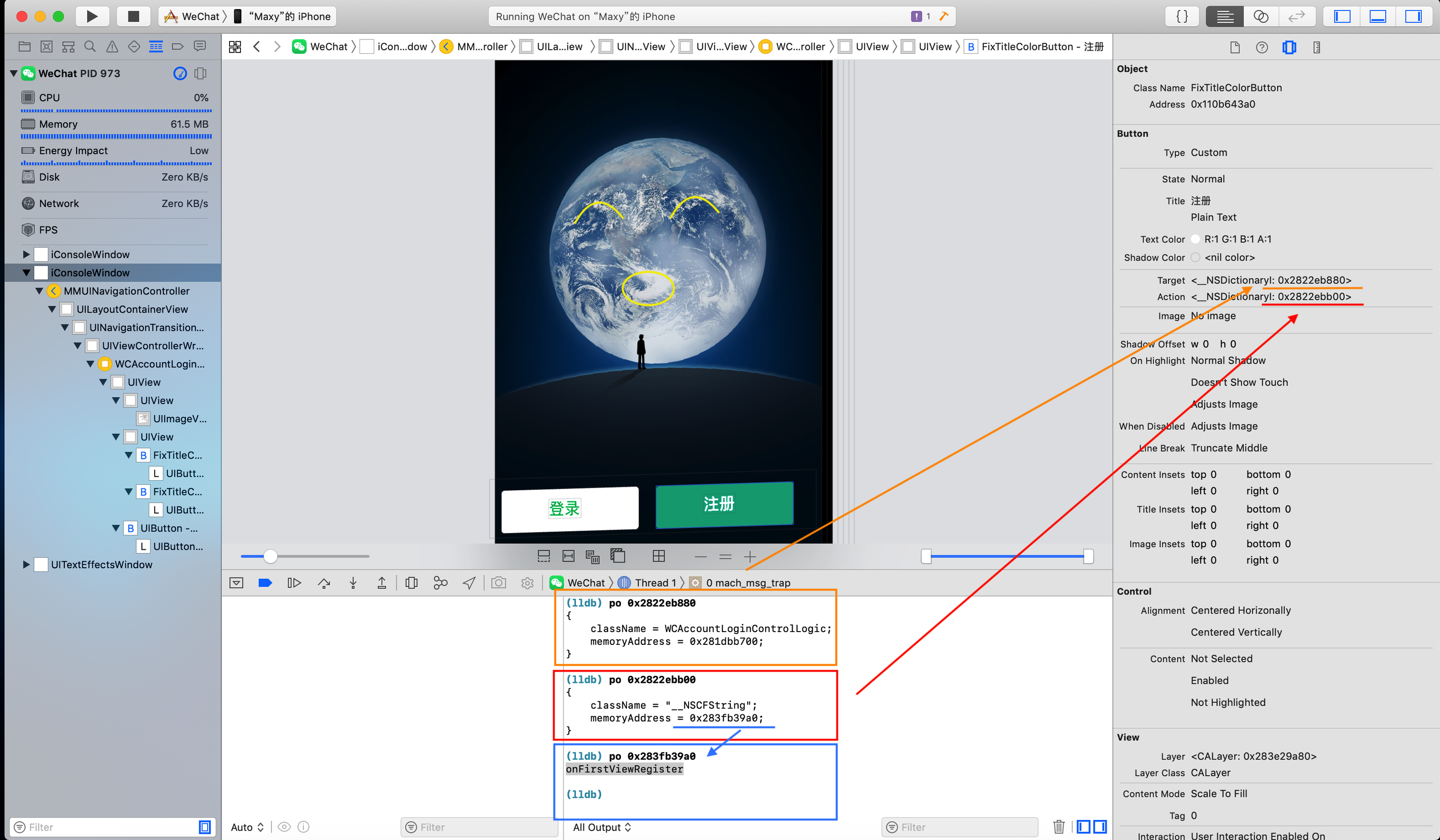Image resolution: width=1440 pixels, height=840 pixels.
Task: Collapse the MMUINavigationController tree node
Action: (39, 291)
